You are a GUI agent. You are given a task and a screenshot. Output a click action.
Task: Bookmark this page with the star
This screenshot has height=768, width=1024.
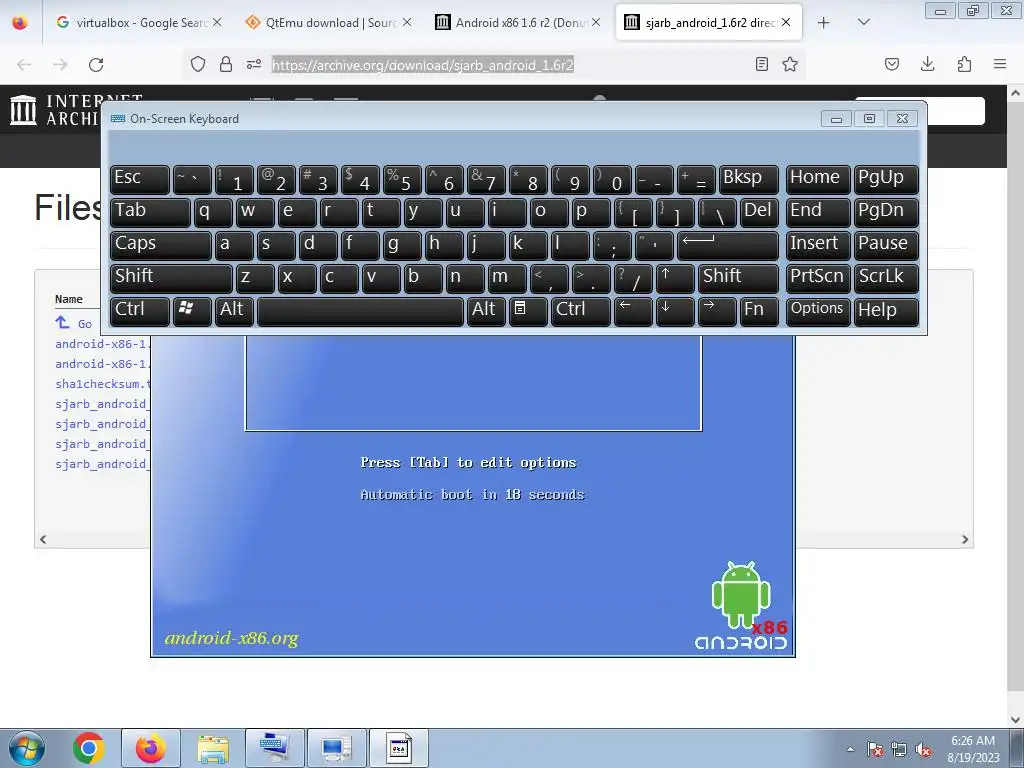coord(790,64)
